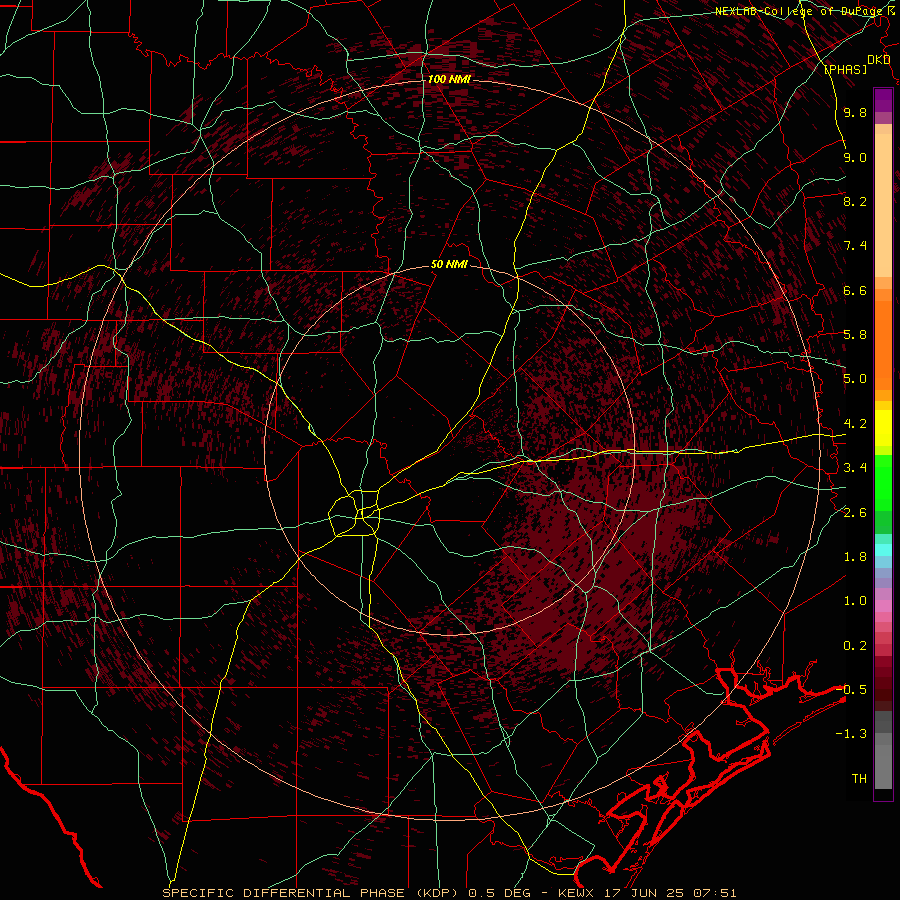
Task: Click the 07:51 timestamp in the caption
Action: pyautogui.click(x=713, y=893)
